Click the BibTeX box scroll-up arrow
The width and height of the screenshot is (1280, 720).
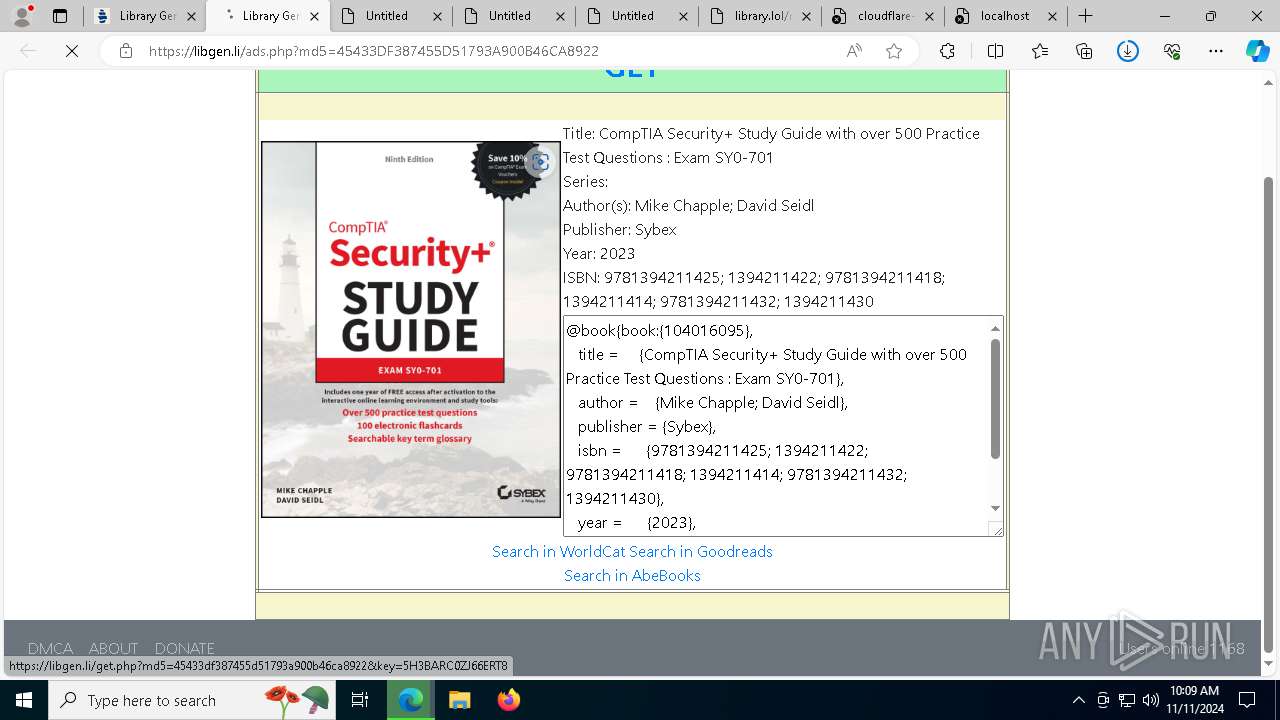[995, 328]
